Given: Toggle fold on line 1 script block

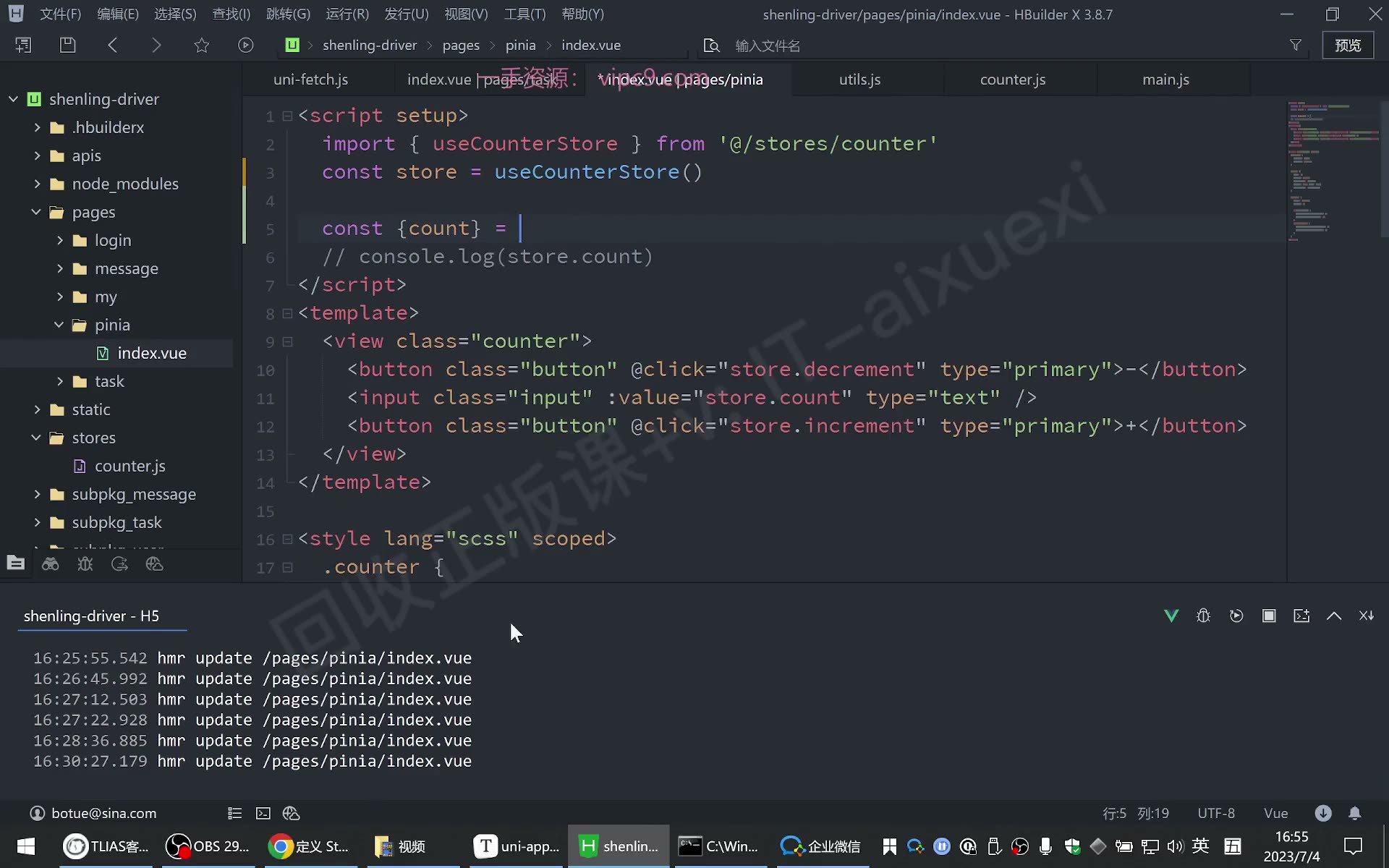Looking at the screenshot, I should pyautogui.click(x=287, y=116).
